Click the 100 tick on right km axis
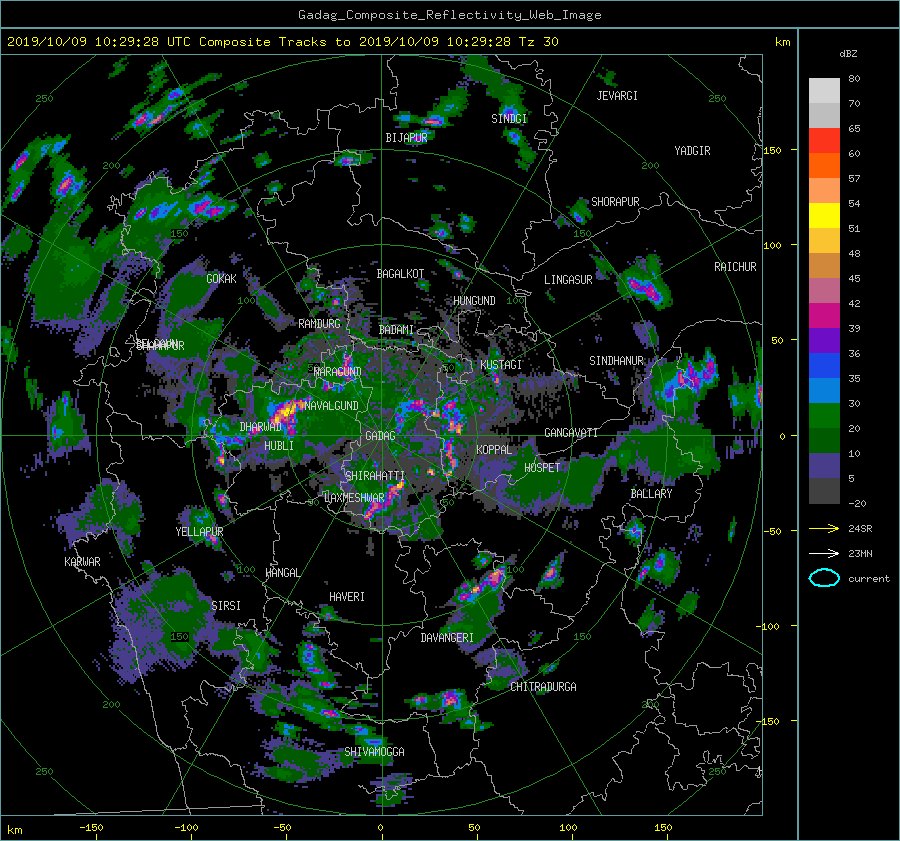 773,246
